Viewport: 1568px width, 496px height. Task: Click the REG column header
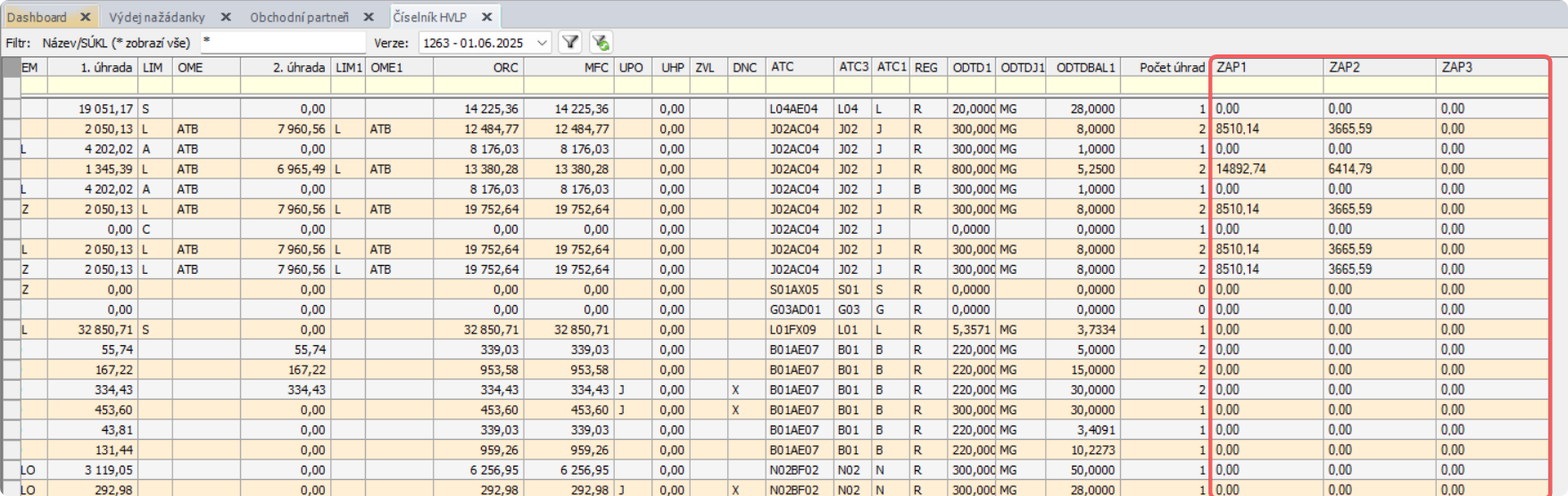tap(928, 67)
